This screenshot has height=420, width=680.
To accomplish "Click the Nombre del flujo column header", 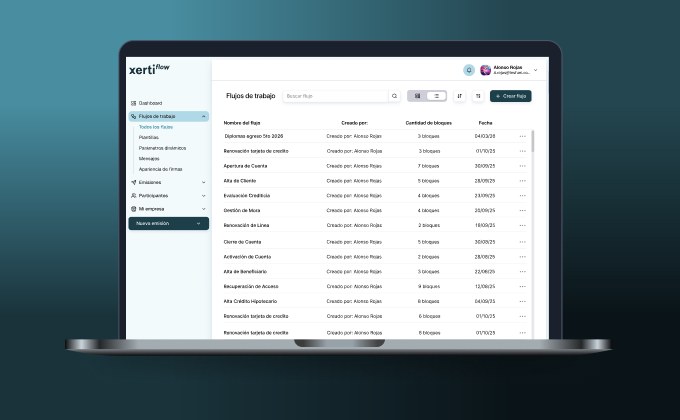I will pos(242,123).
